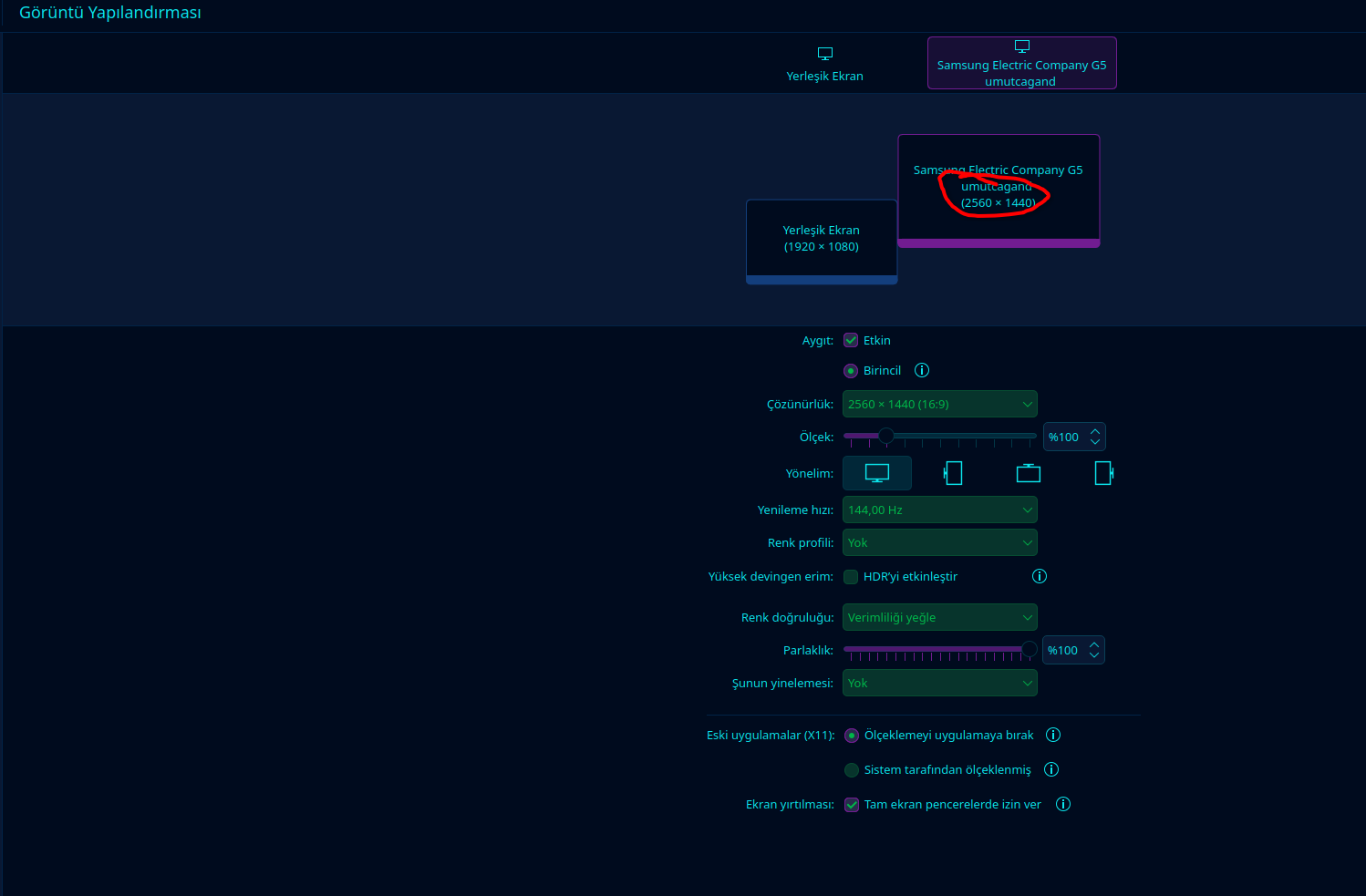Click the Eski uygulamalar (X11): label
1366x896 pixels.
[771, 736]
